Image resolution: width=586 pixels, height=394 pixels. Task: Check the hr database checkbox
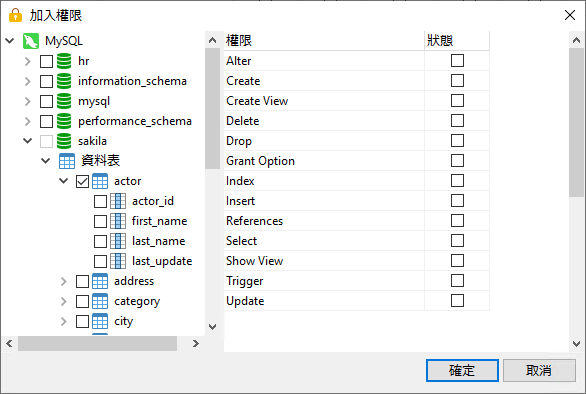pos(46,61)
